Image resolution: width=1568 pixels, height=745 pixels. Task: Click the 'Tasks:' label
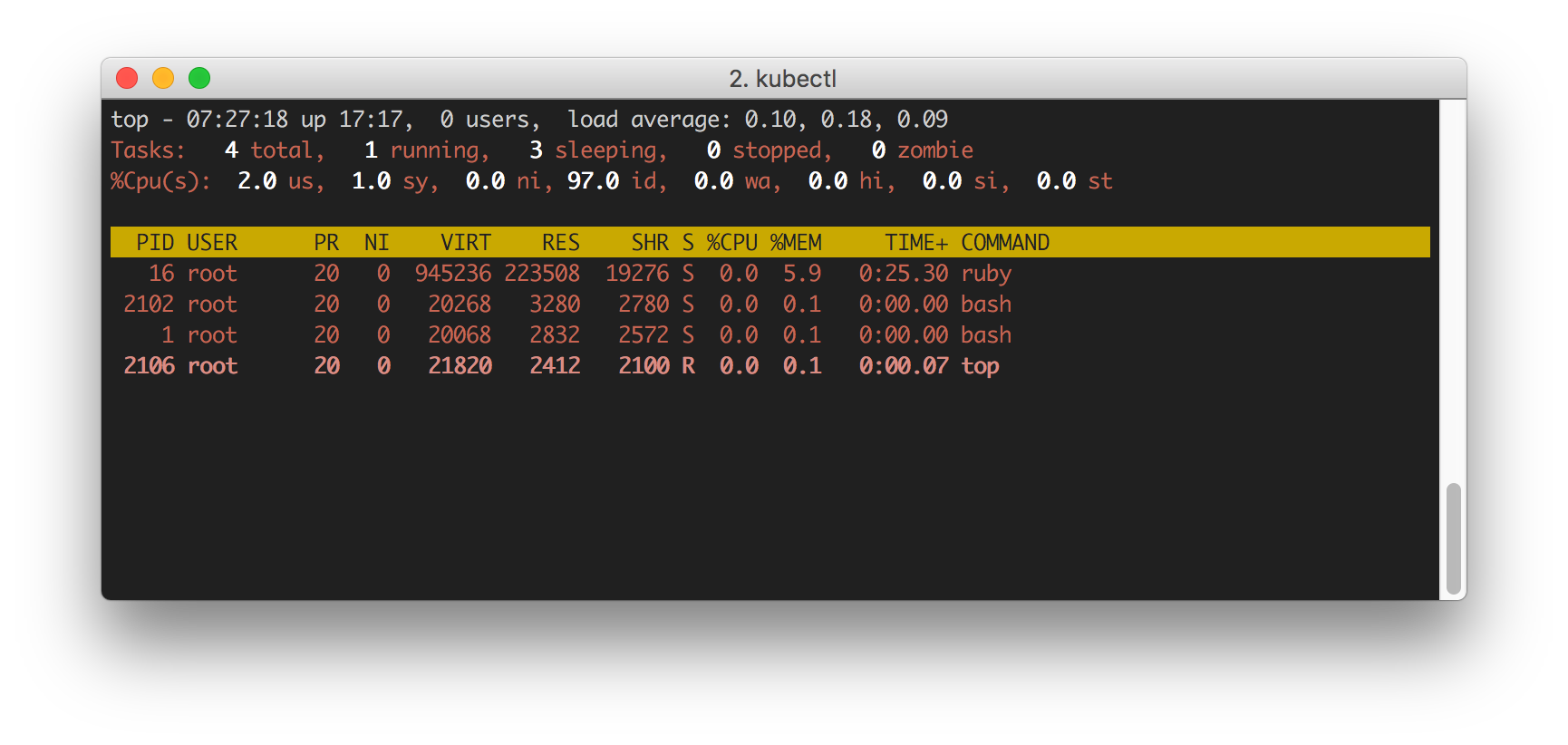[149, 150]
